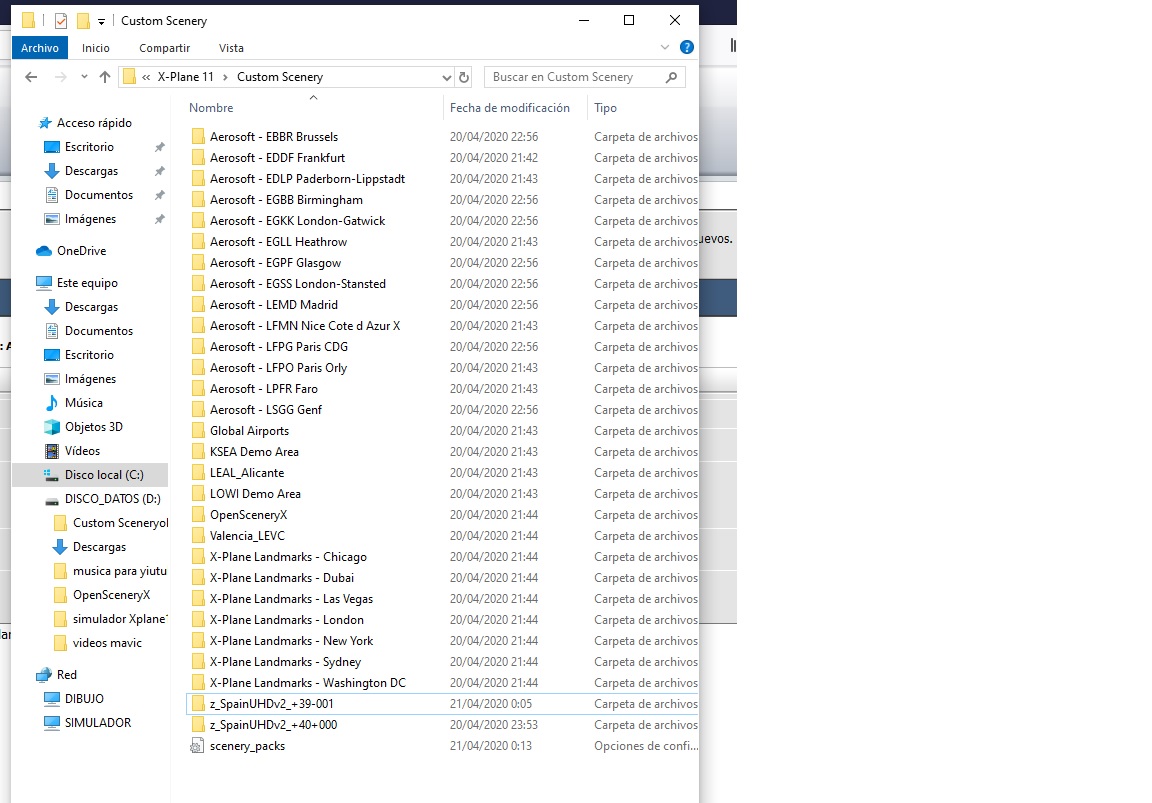1152x803 pixels.
Task: Select z_SpainUHDv2_+39-001 folder icon
Action: 198,704
